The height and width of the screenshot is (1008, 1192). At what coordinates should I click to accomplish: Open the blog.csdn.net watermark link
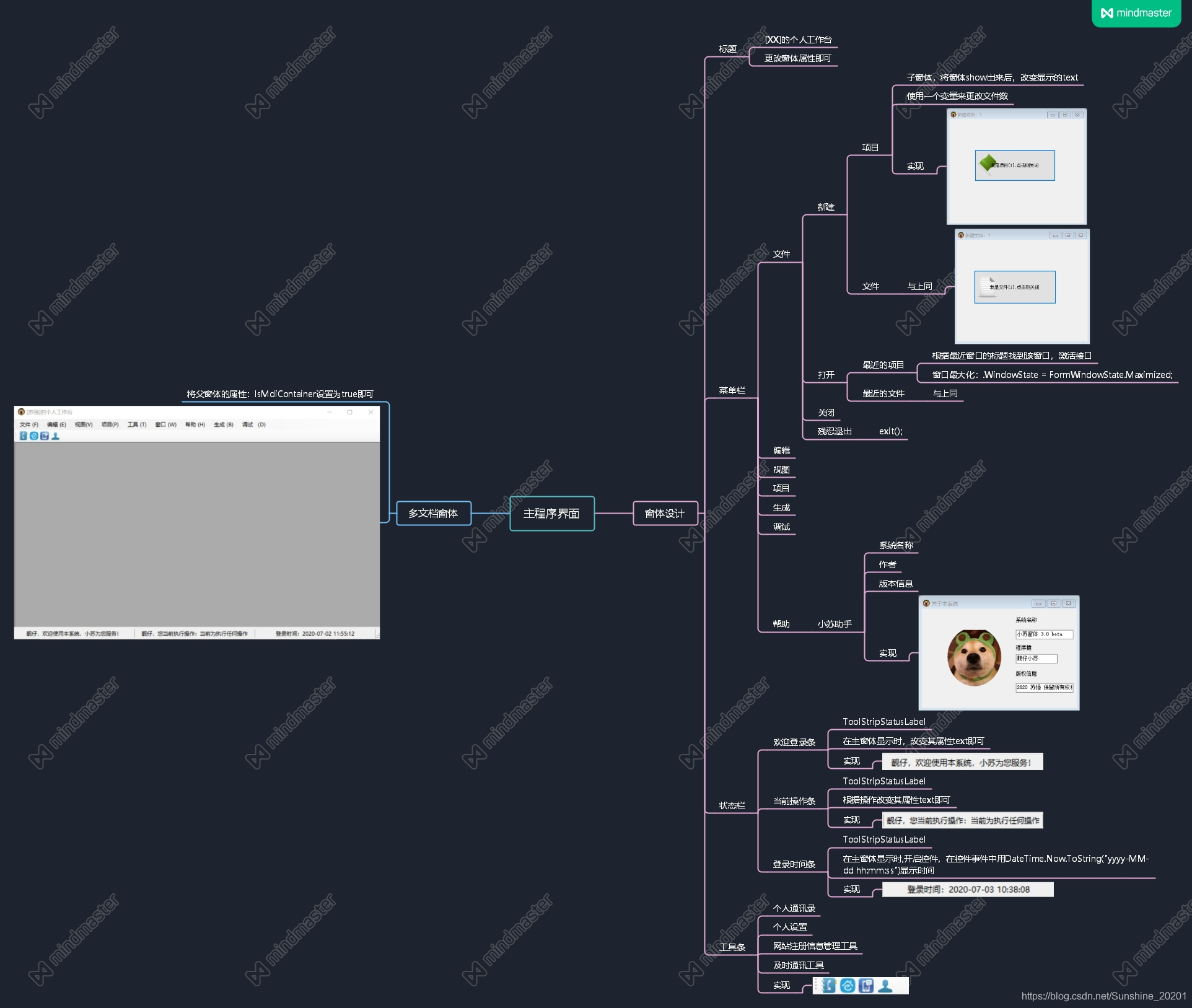1103,996
